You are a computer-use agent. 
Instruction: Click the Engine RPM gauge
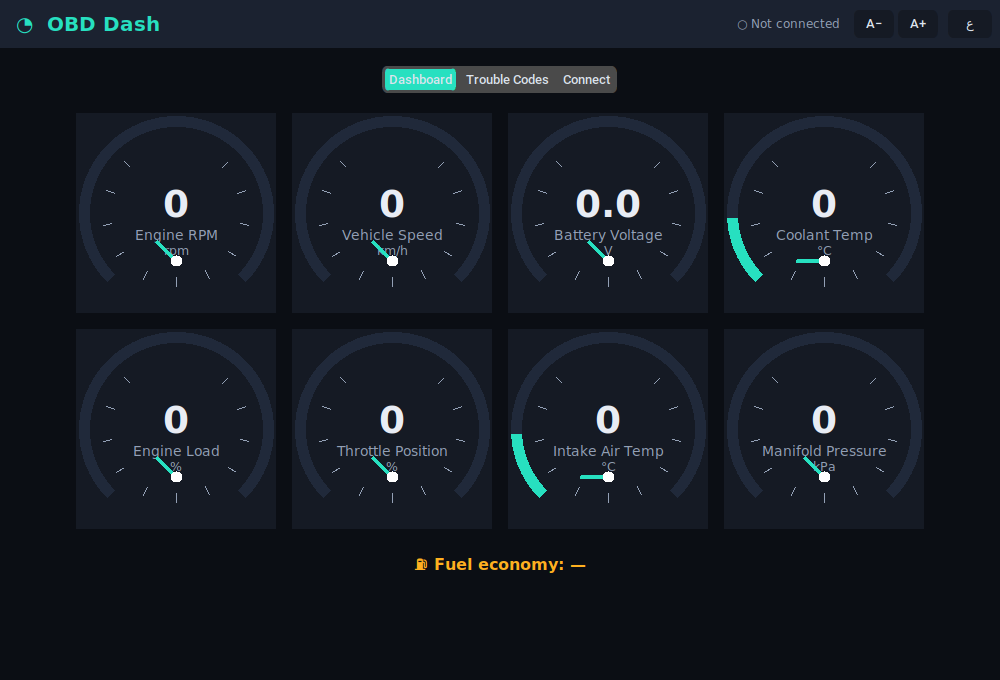(176, 213)
